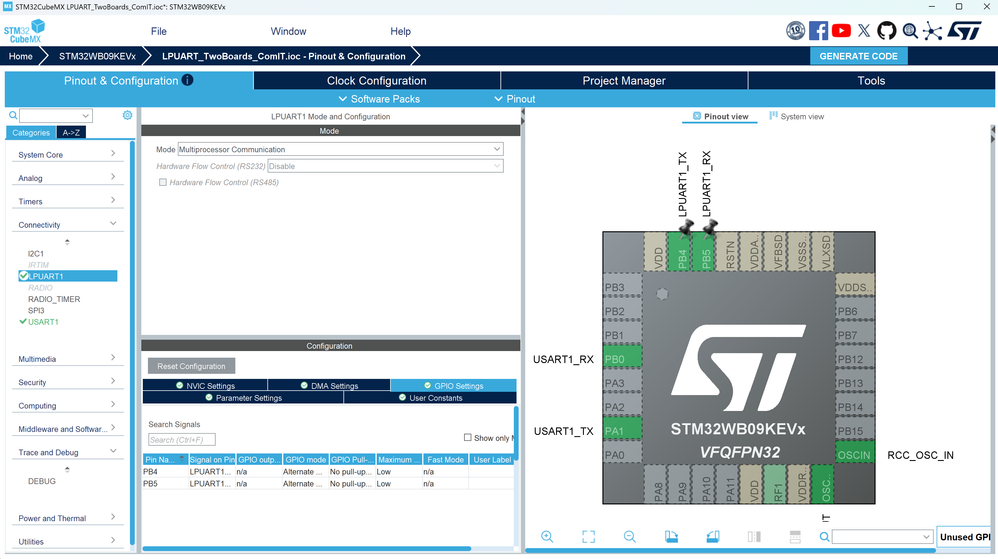Zoom in on the pinout view
The width and height of the screenshot is (998, 559).
click(547, 537)
